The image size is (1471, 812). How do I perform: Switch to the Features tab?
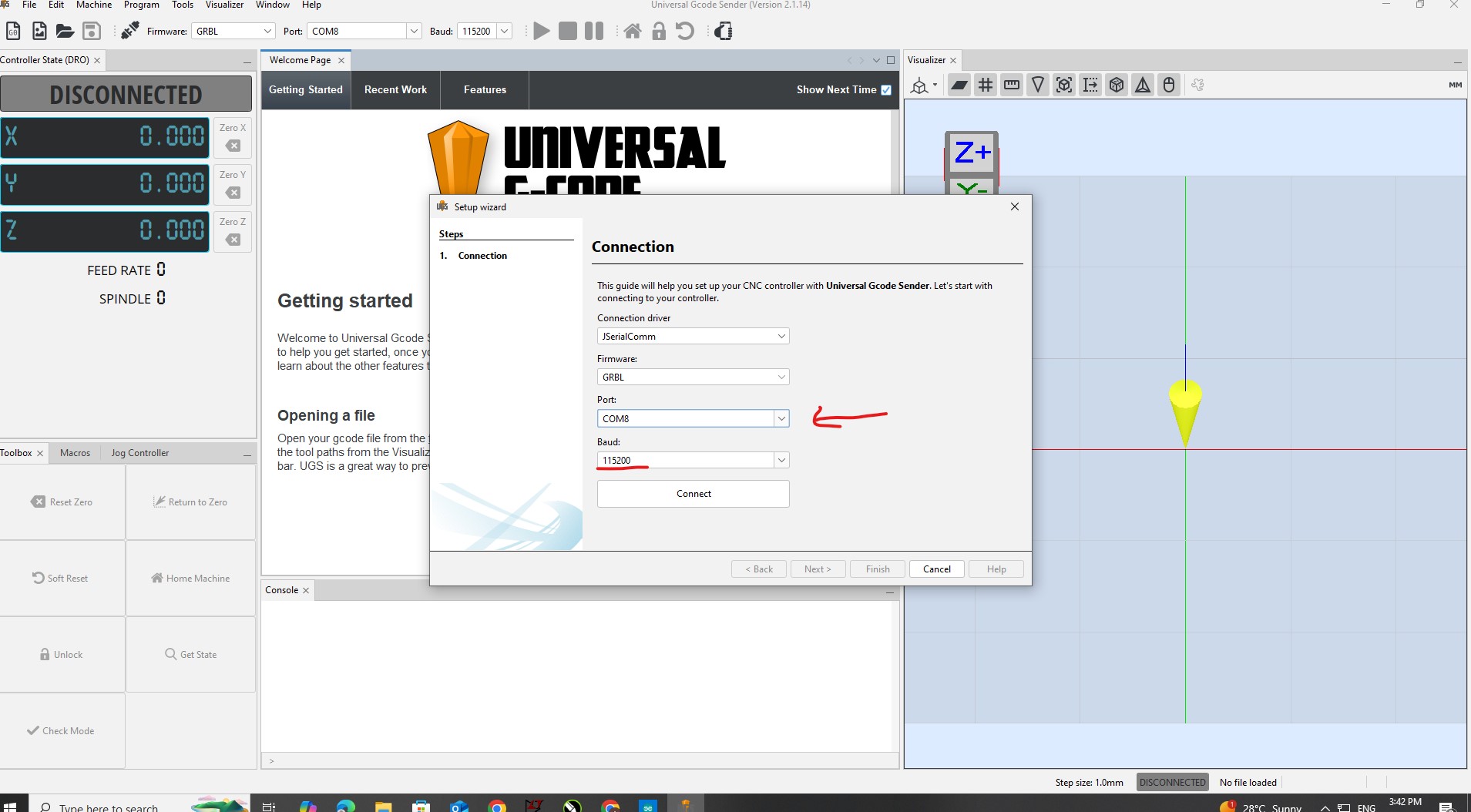[485, 90]
